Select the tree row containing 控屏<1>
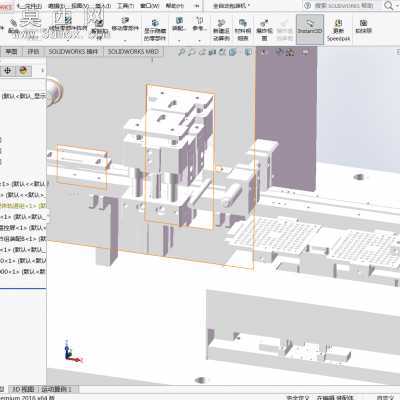Viewport: 400px width, 400px height. pyautogui.click(x=23, y=228)
